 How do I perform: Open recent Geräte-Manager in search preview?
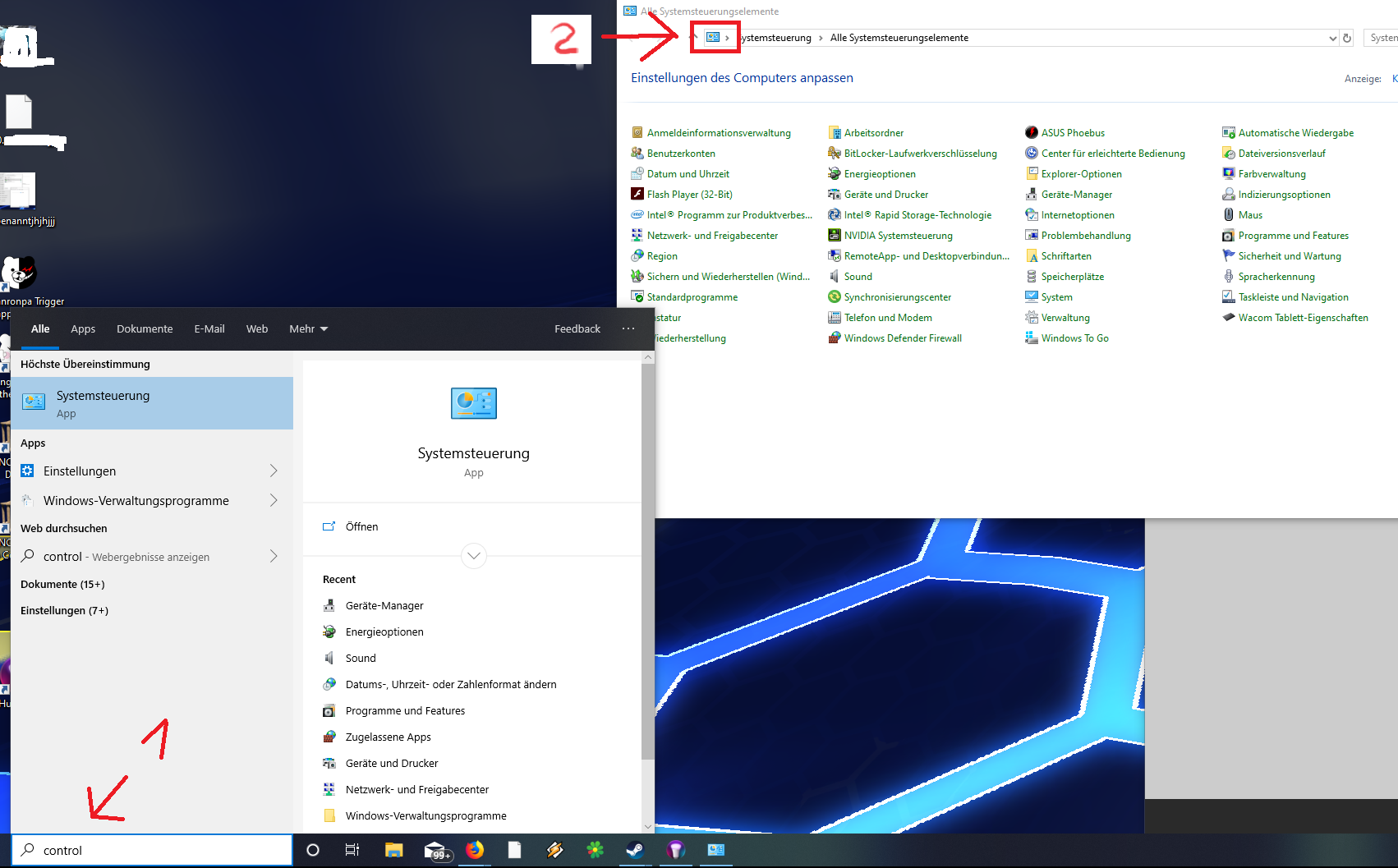coord(384,606)
